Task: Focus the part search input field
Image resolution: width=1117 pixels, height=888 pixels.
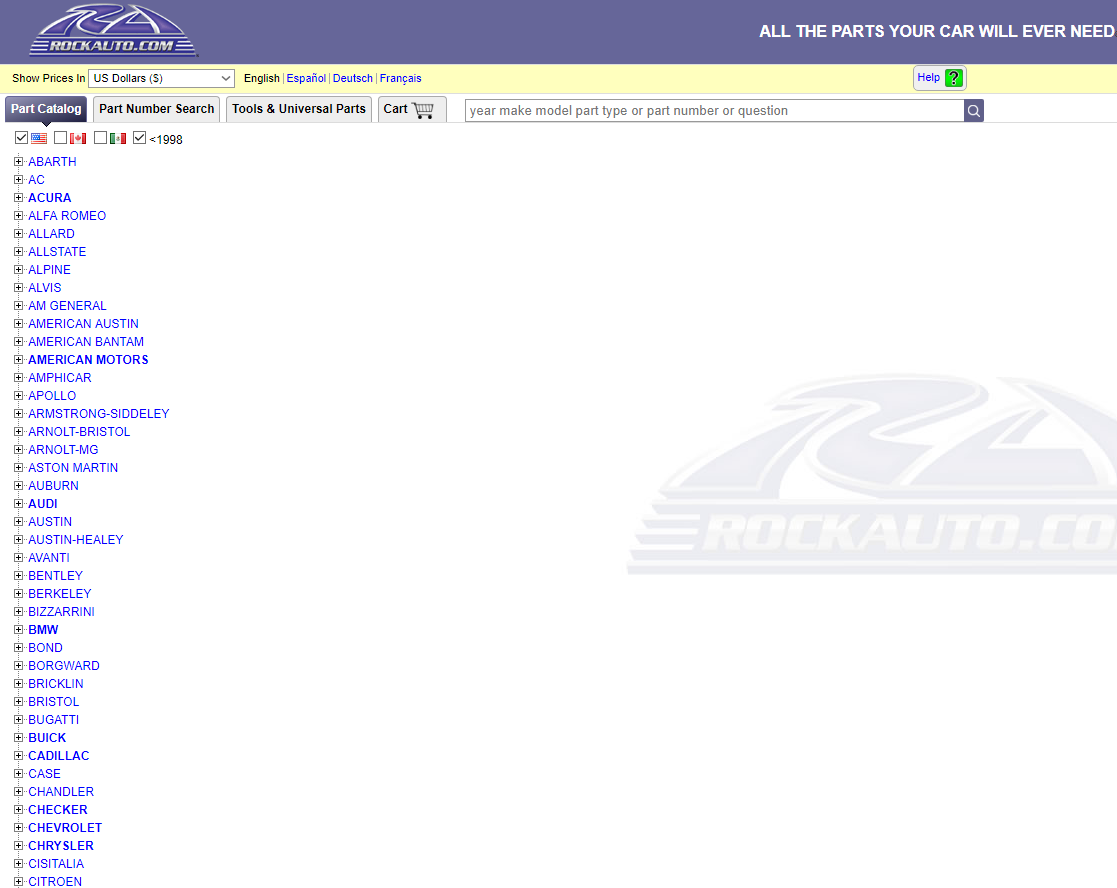Action: 715,110
